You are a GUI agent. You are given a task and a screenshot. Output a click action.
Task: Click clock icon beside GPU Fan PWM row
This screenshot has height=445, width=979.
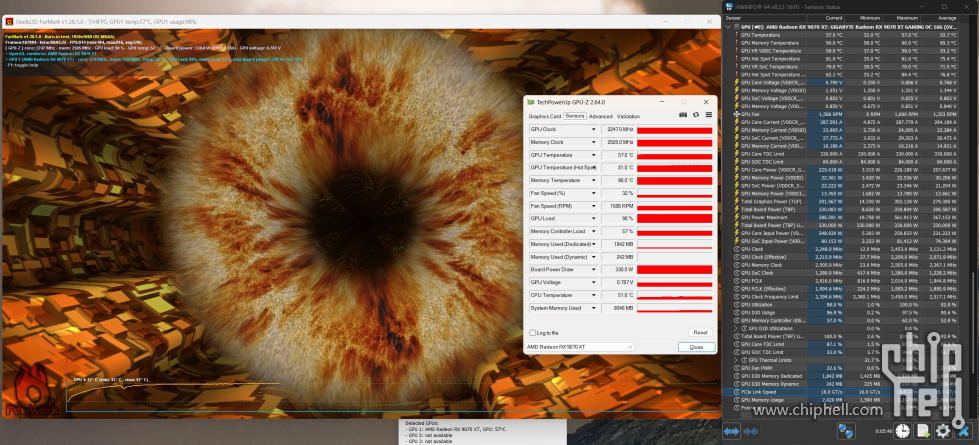tap(737, 368)
